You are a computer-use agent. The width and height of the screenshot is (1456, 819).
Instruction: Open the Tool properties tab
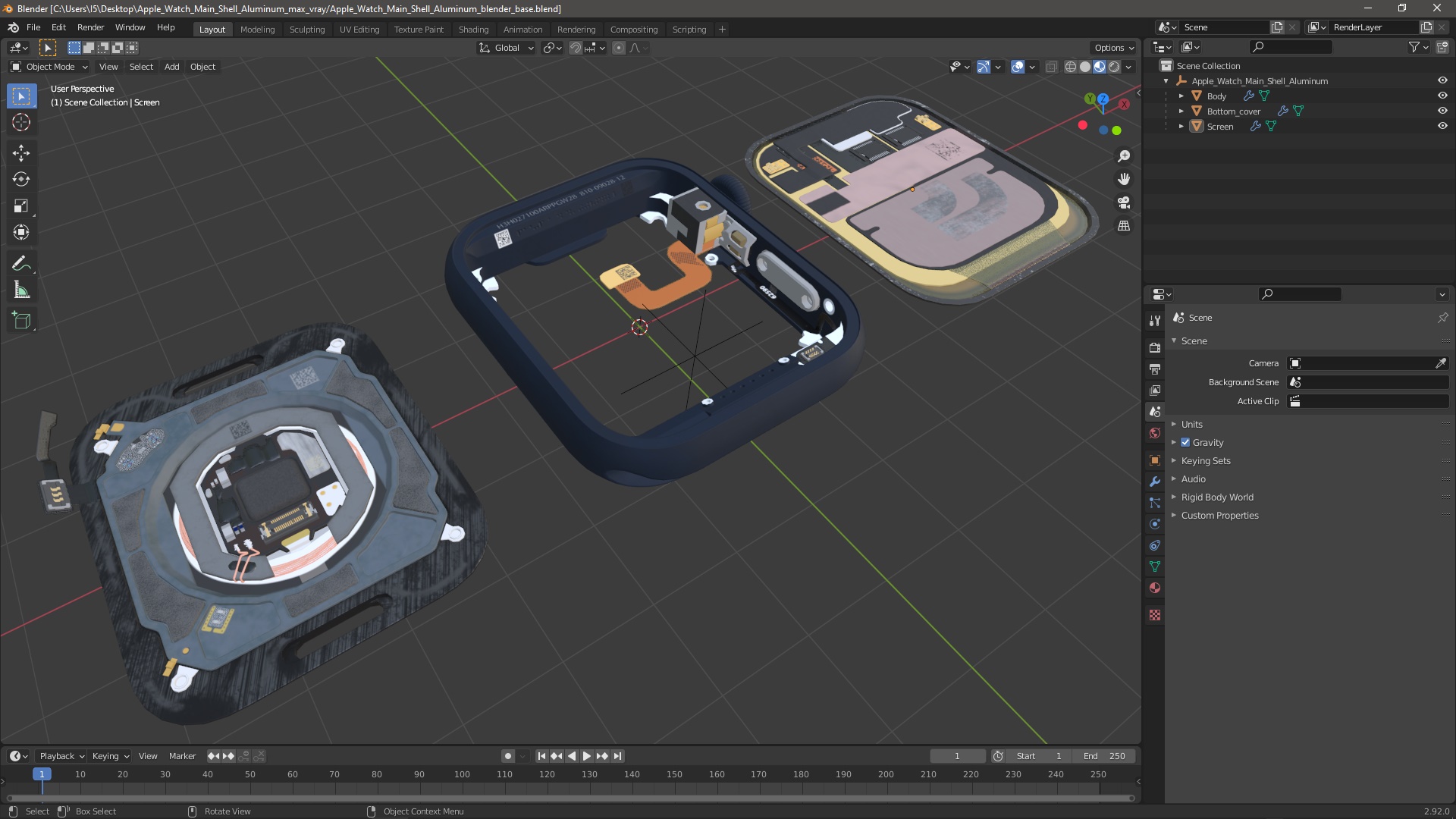pos(1155,321)
